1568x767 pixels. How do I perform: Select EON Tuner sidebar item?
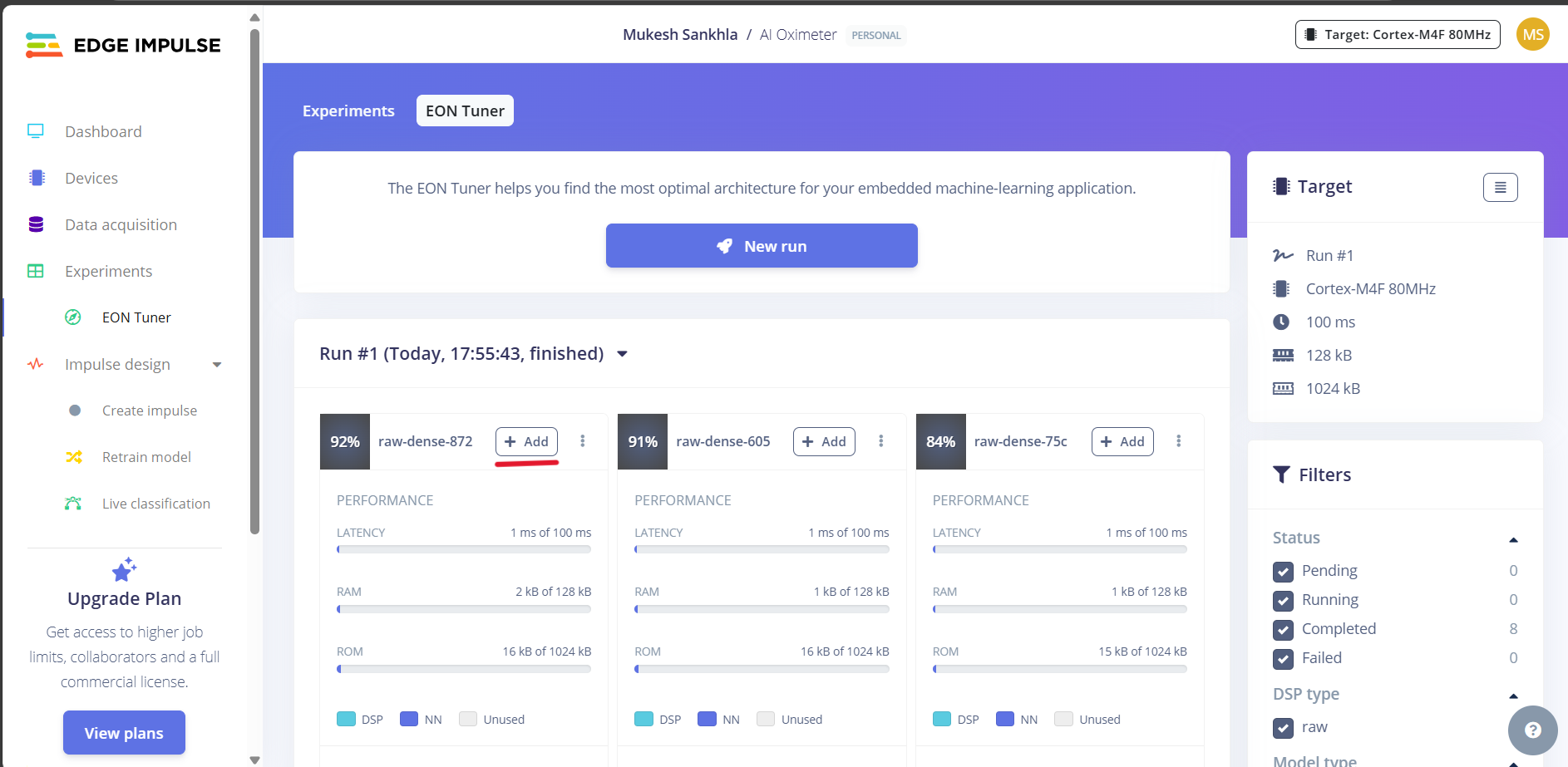(x=136, y=317)
